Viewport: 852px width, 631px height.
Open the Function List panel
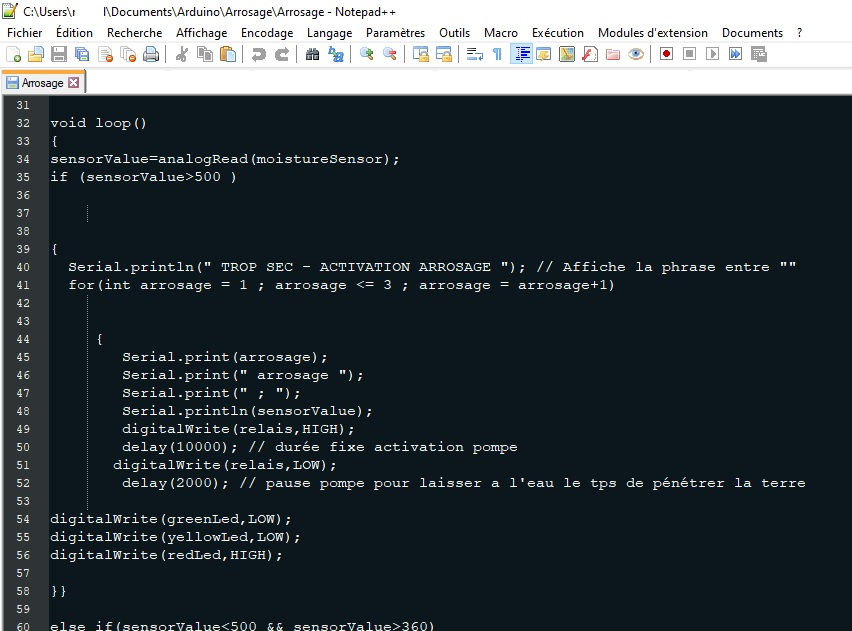[590, 54]
